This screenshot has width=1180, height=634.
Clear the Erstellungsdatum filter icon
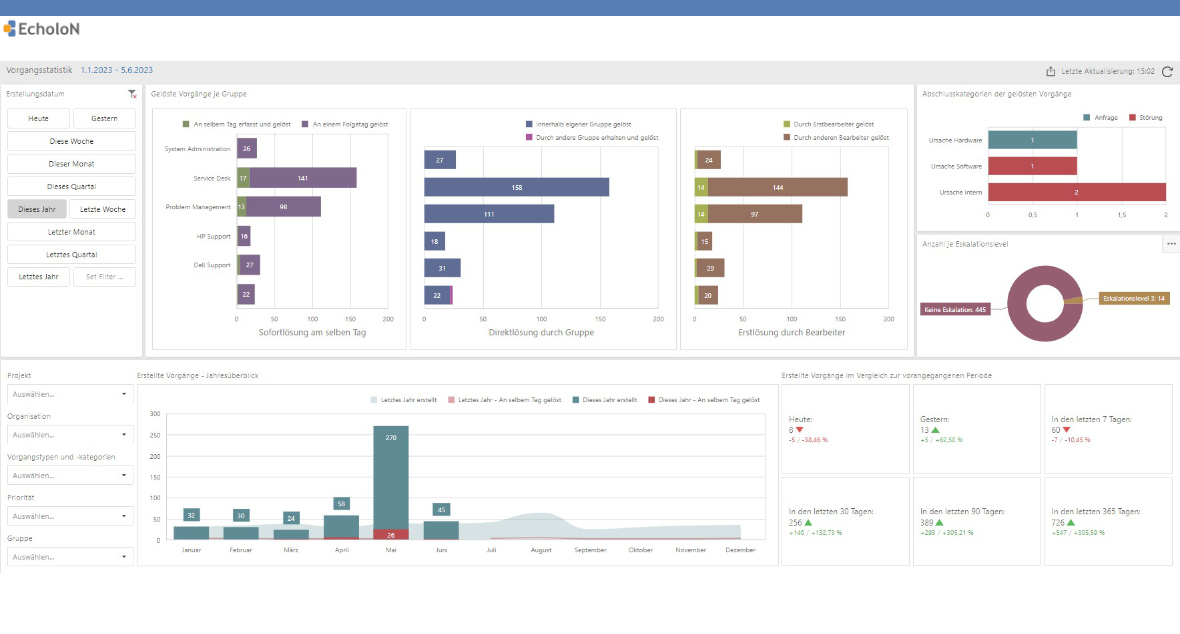(132, 94)
